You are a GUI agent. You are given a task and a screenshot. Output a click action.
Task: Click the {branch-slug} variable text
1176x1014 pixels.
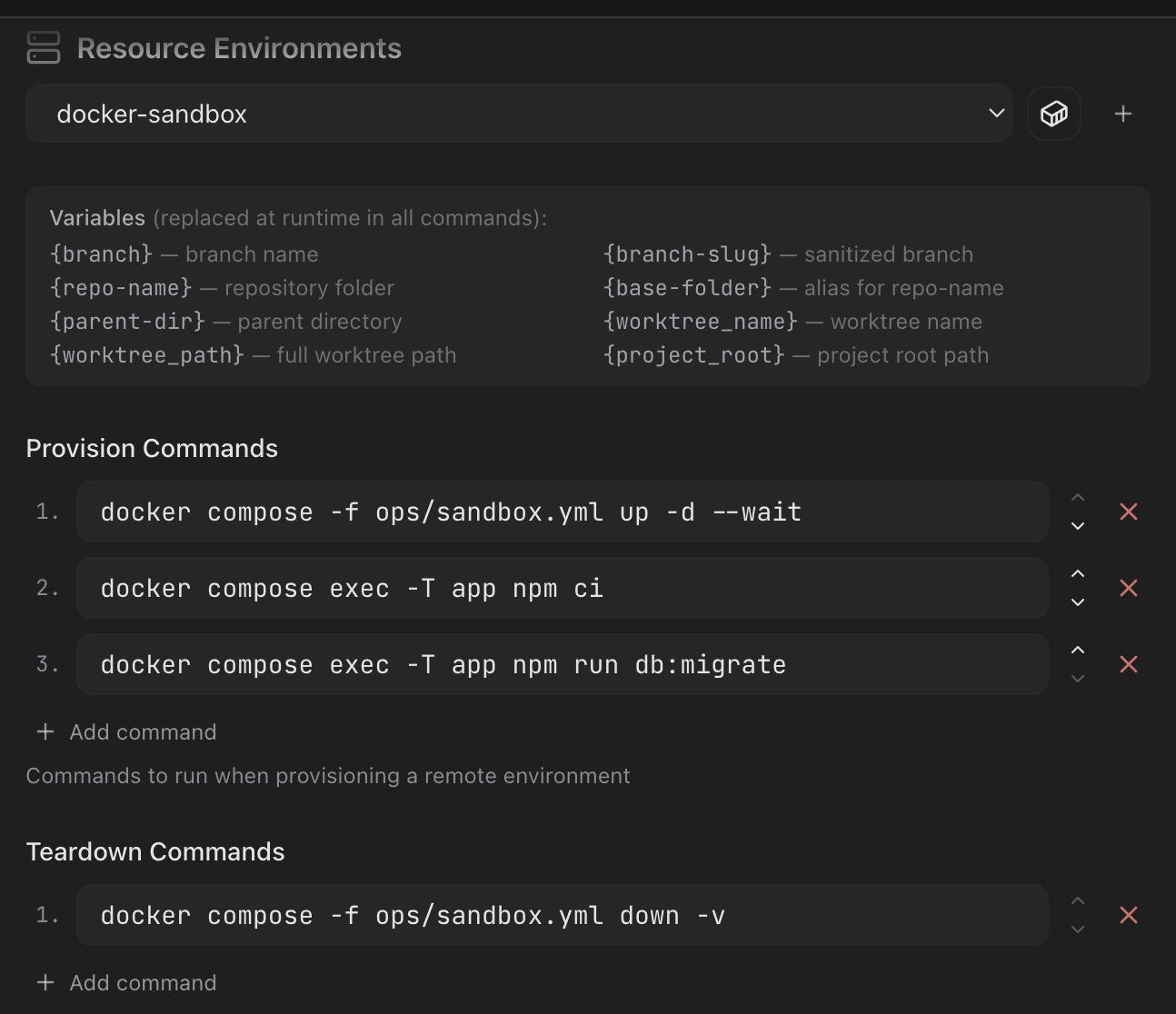pyautogui.click(x=687, y=254)
